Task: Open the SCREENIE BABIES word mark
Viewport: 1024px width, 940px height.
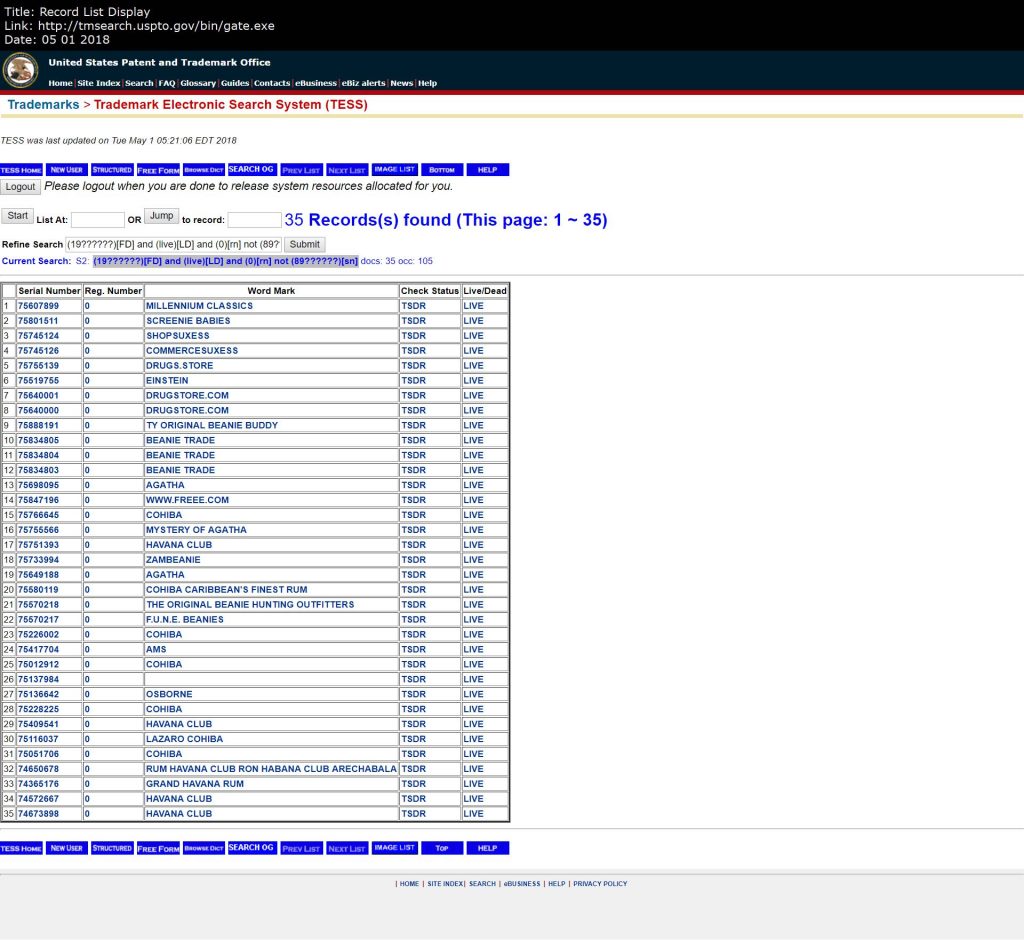Action: (188, 321)
